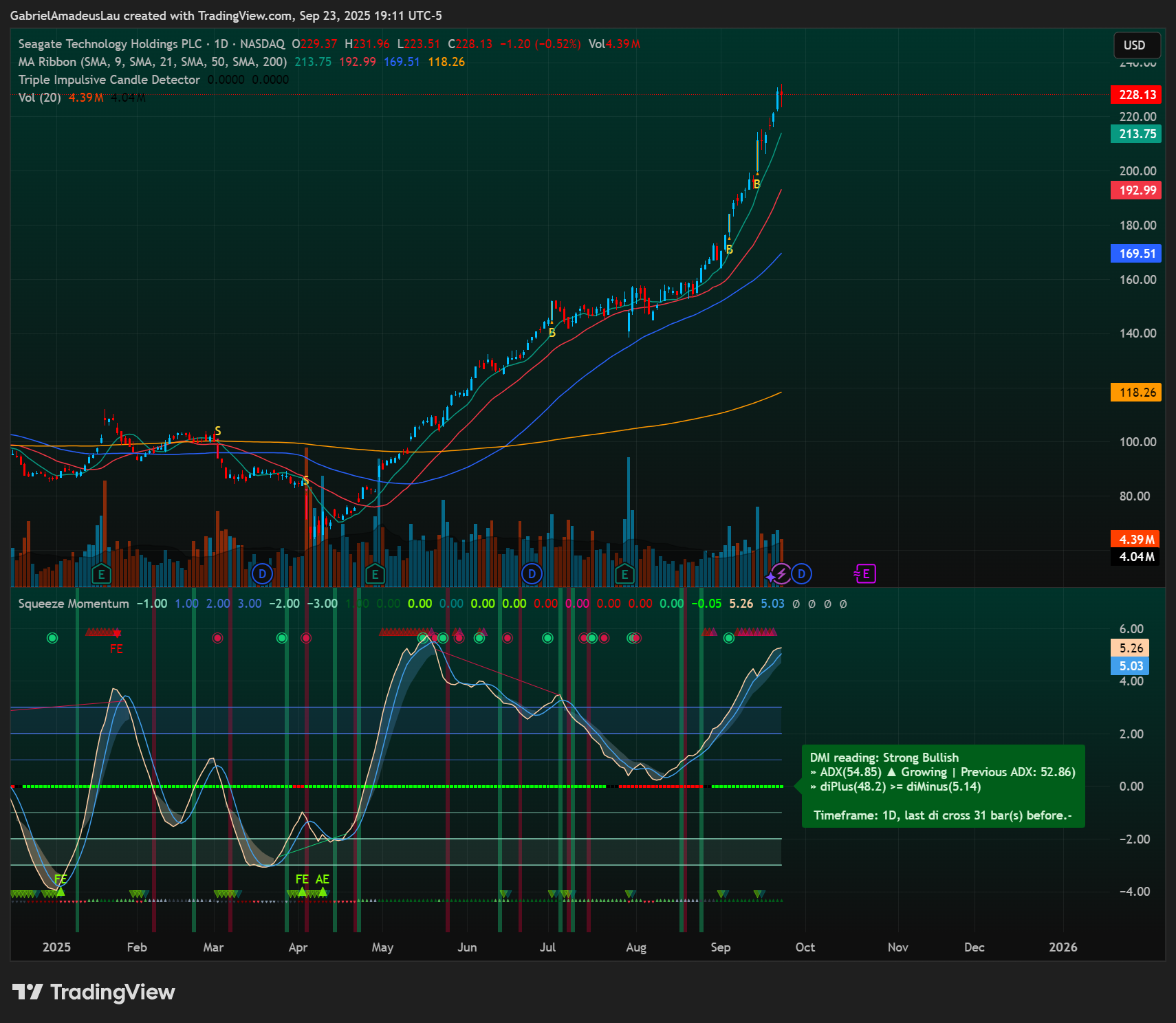Click the -0.52% change value in header
The height and width of the screenshot is (1023, 1176).
(556, 44)
